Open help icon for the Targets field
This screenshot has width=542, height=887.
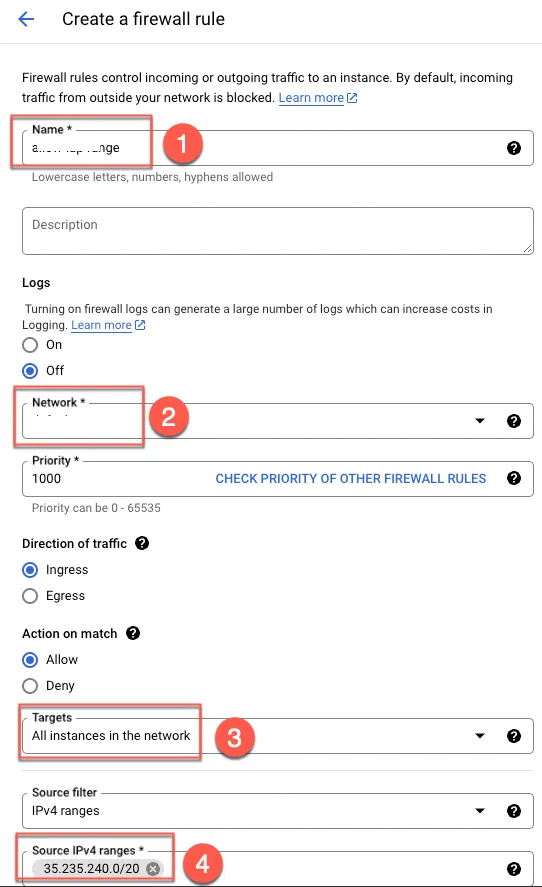pyautogui.click(x=513, y=735)
